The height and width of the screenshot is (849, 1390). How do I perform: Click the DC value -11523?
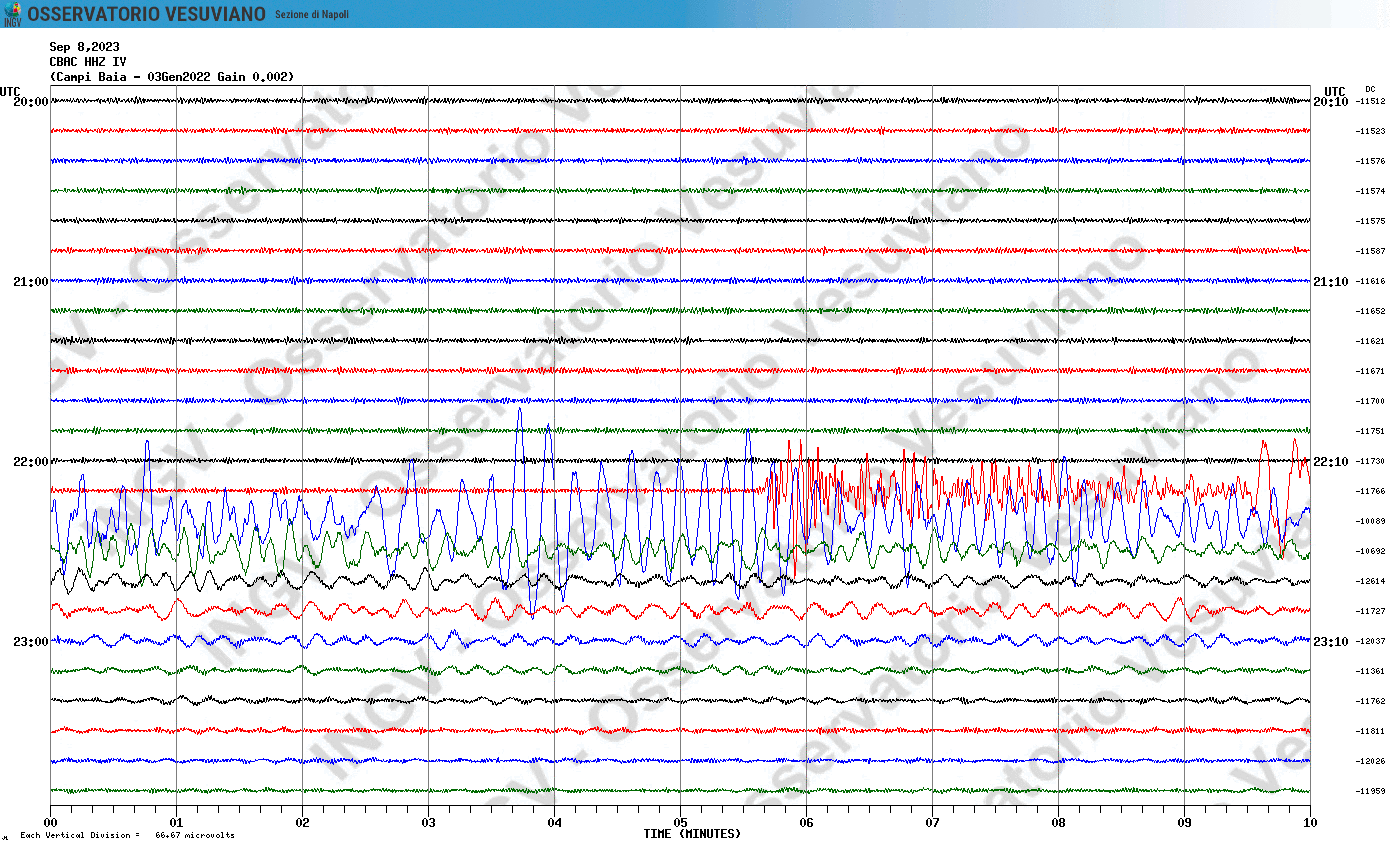(1370, 131)
